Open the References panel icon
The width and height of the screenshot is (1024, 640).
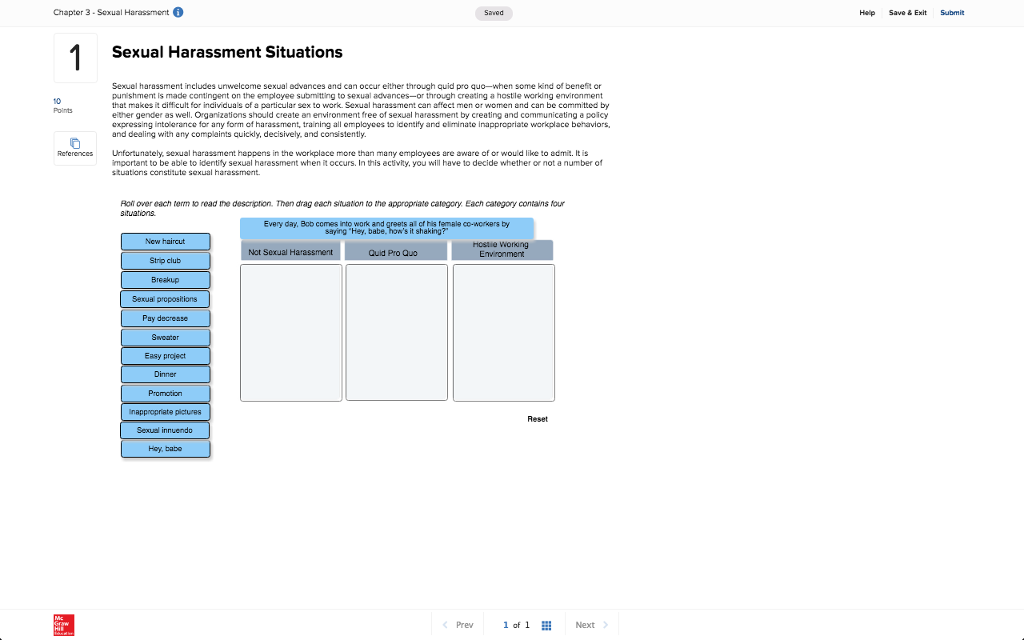click(x=75, y=143)
